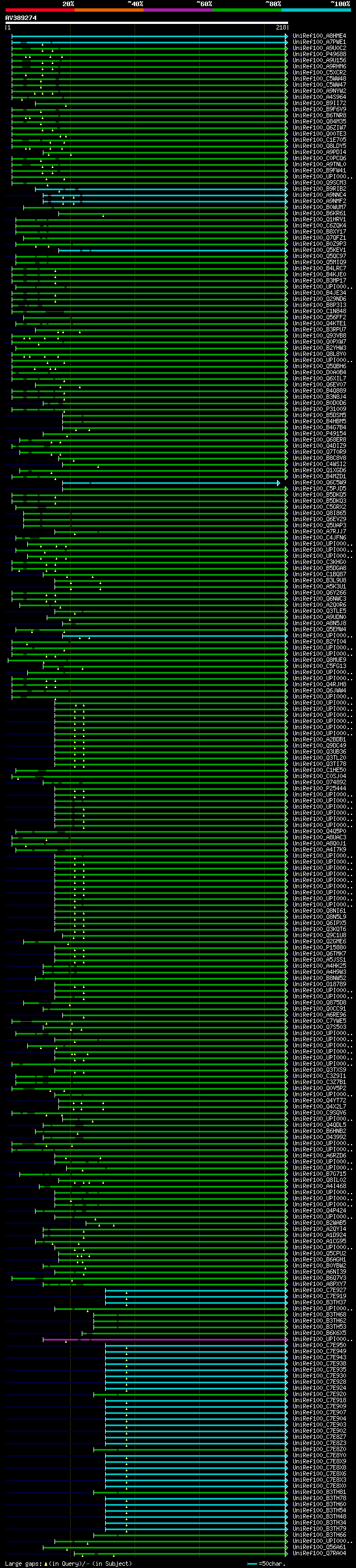The height and width of the screenshot is (1568, 356).
Task: Open hit UniRef100_A8HME4
Action: (319, 36)
